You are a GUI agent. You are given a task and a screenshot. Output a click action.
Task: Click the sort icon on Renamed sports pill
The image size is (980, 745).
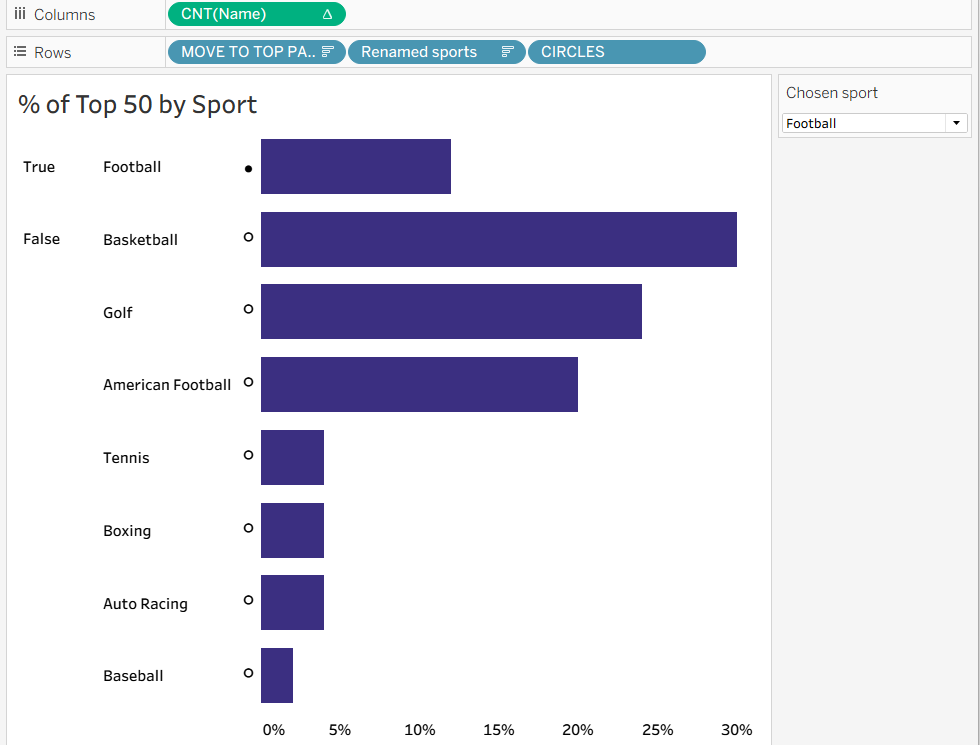tap(507, 52)
